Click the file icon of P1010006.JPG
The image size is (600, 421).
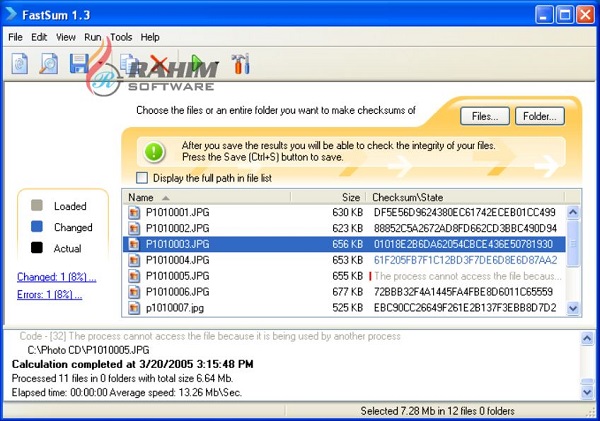coord(134,292)
